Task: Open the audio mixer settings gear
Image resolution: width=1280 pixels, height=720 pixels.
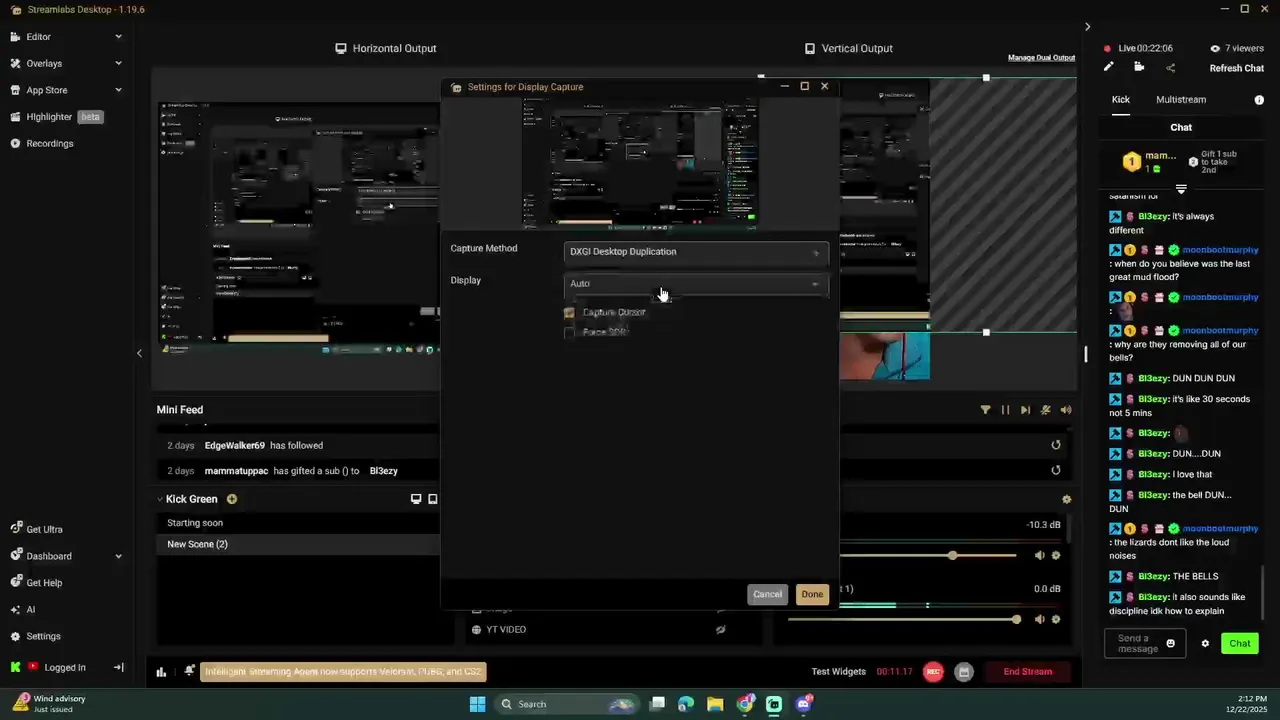Action: point(1066,499)
